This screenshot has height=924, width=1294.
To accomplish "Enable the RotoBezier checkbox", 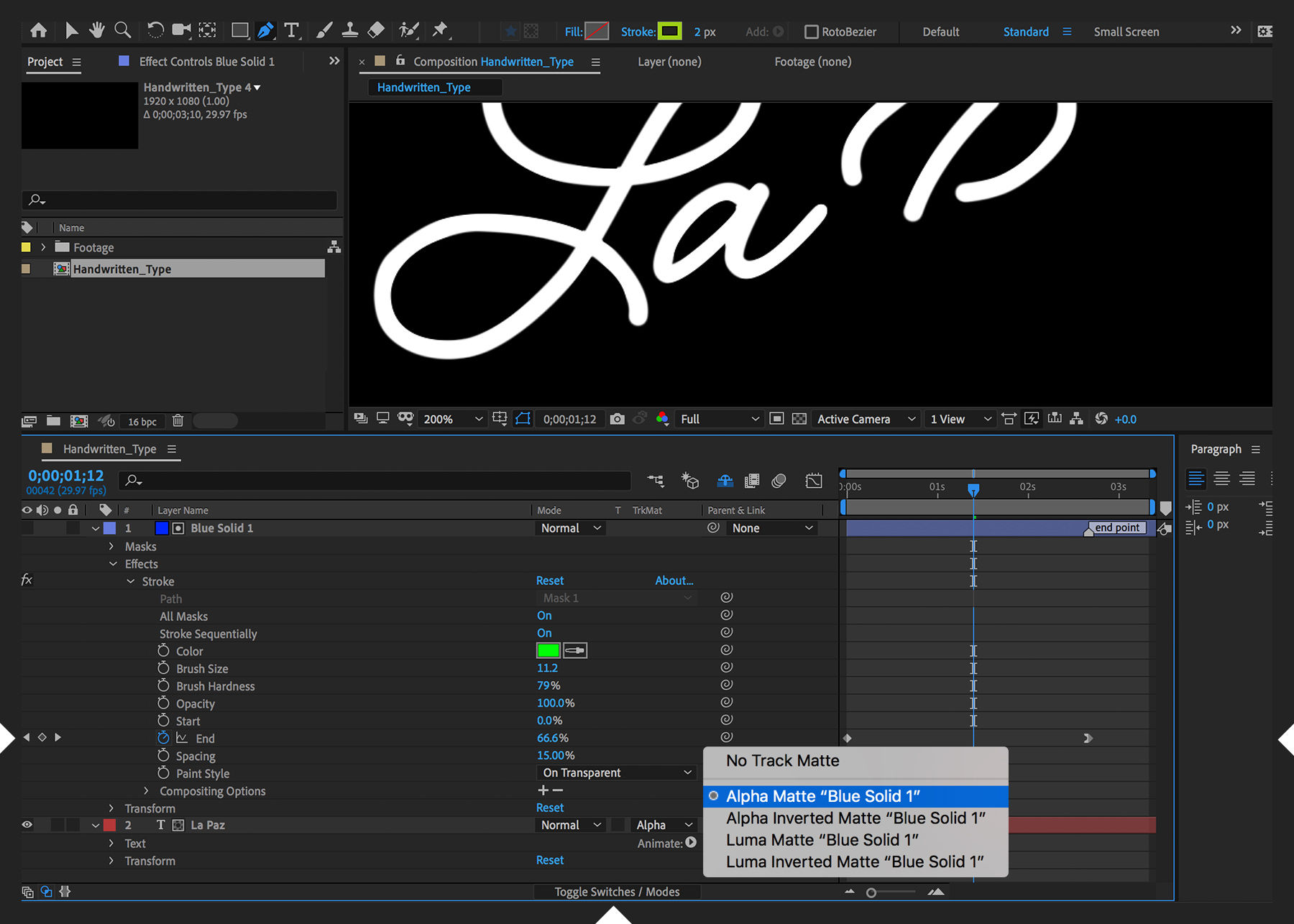I will pyautogui.click(x=811, y=32).
